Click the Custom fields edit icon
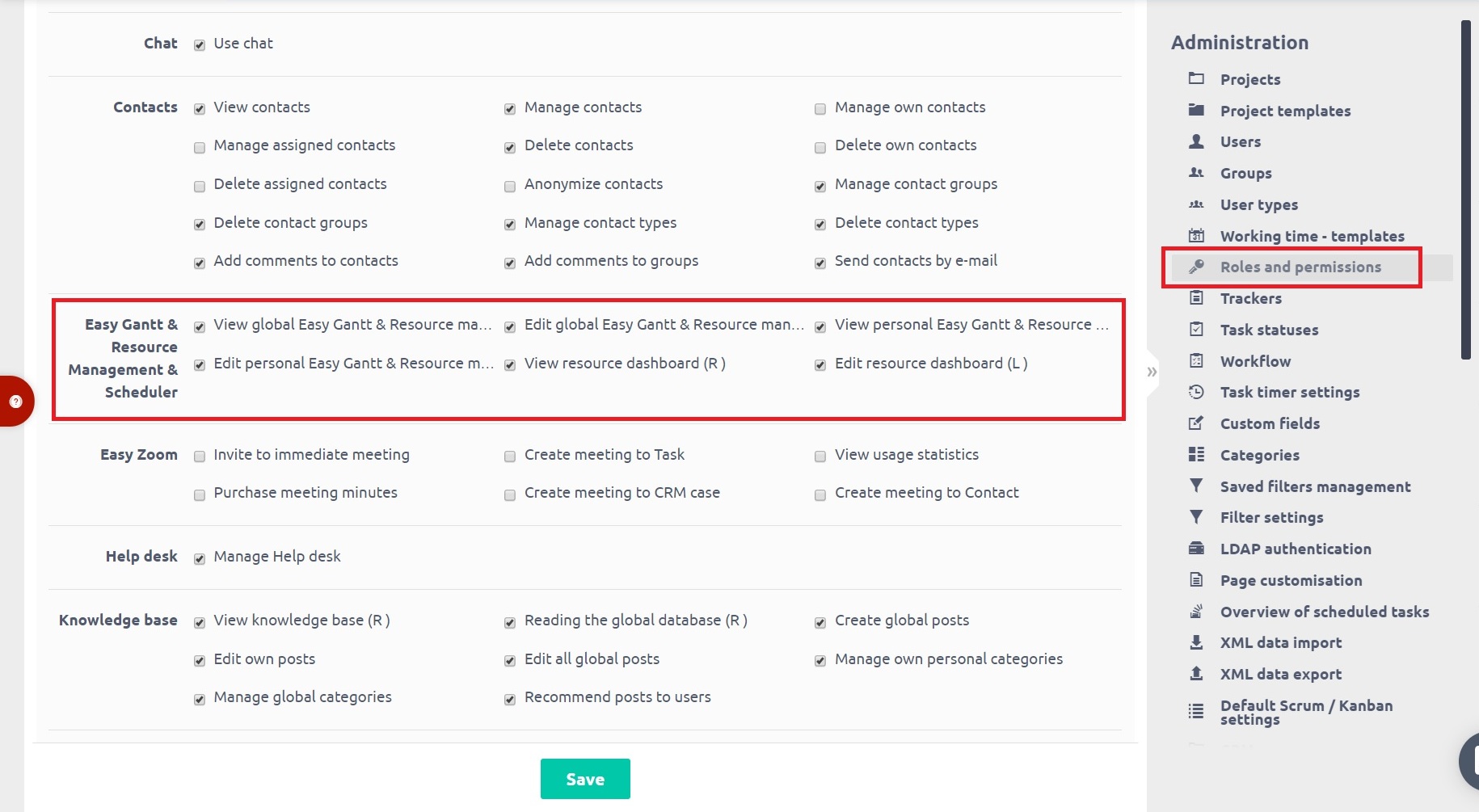 pyautogui.click(x=1196, y=423)
